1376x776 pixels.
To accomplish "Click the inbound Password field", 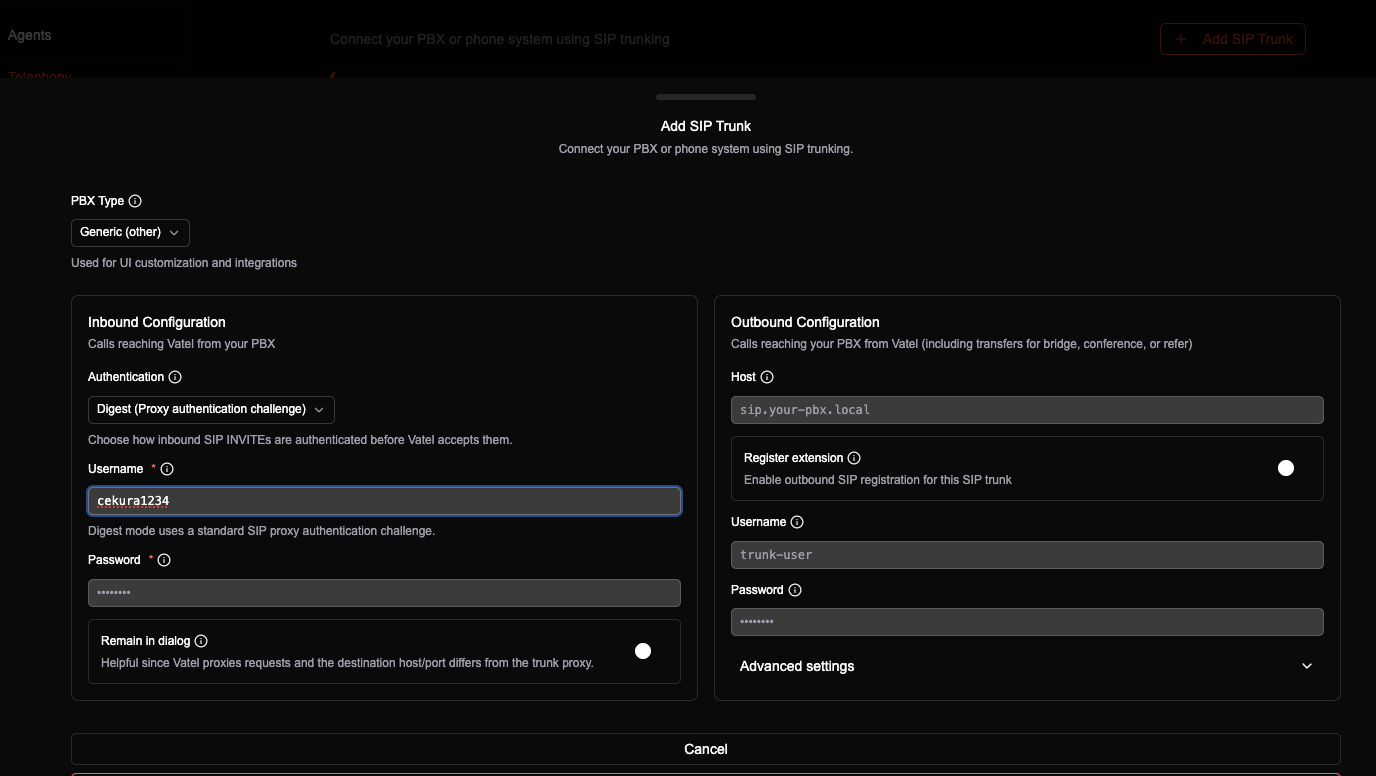I will (384, 592).
